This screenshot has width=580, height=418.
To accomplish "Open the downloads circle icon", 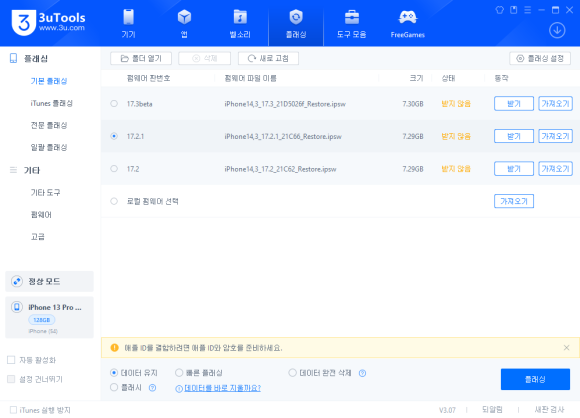I will [x=557, y=30].
